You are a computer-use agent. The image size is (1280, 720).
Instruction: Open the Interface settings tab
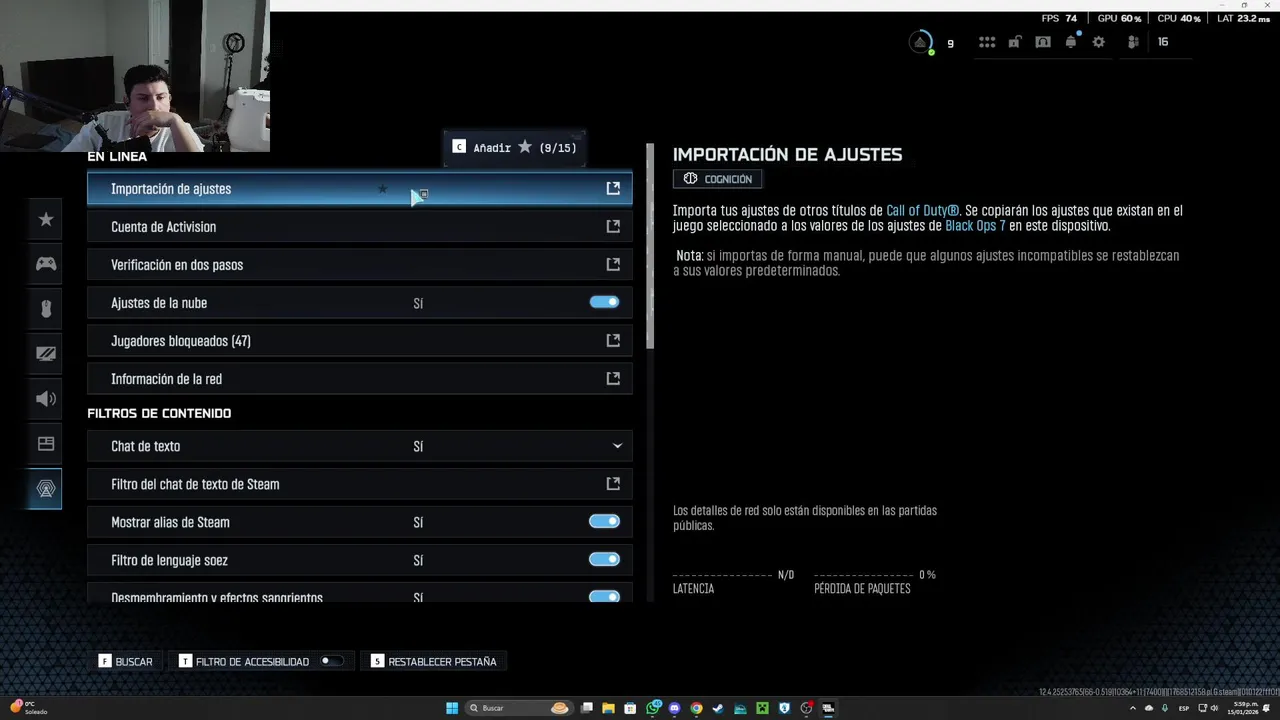pos(45,444)
